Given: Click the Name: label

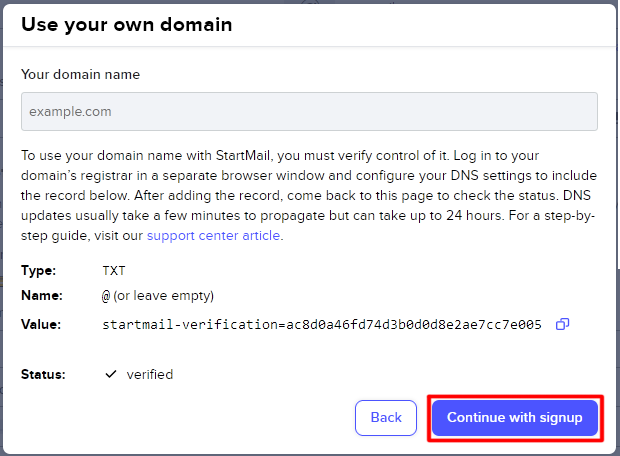Looking at the screenshot, I should 42,295.
